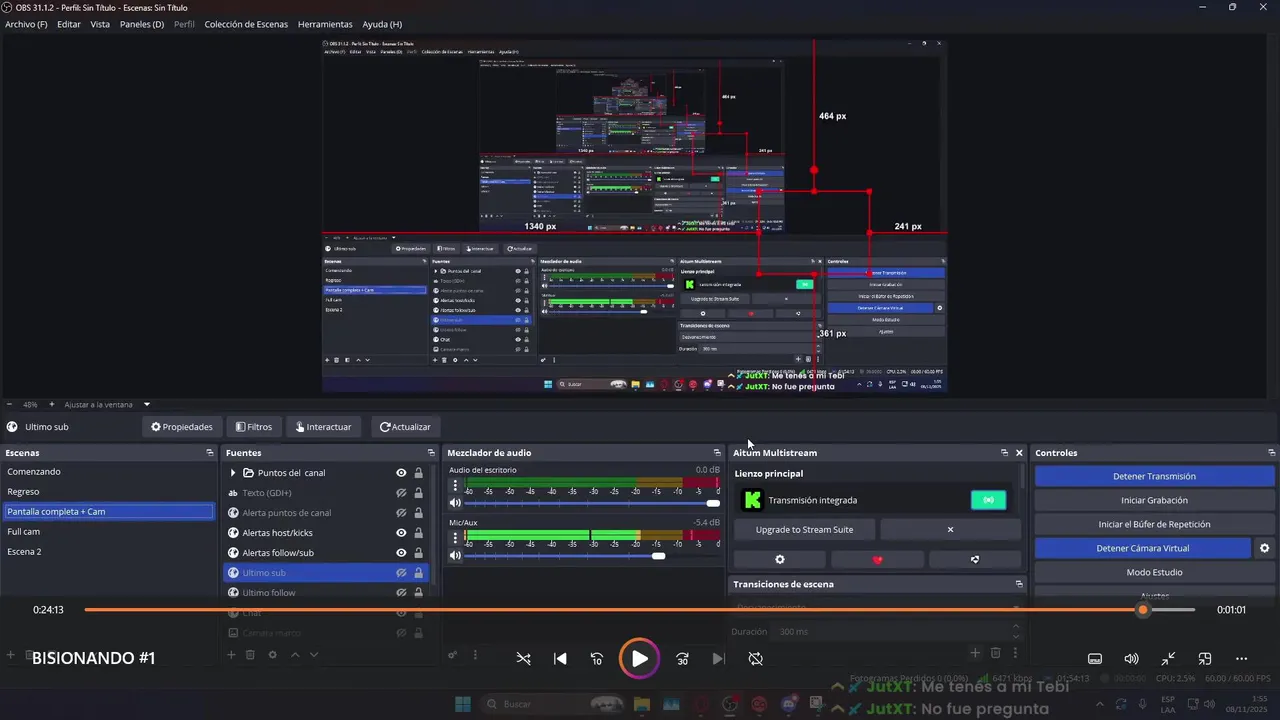Show the Texto (GDI+) source
The height and width of the screenshot is (720, 1280).
(x=401, y=493)
